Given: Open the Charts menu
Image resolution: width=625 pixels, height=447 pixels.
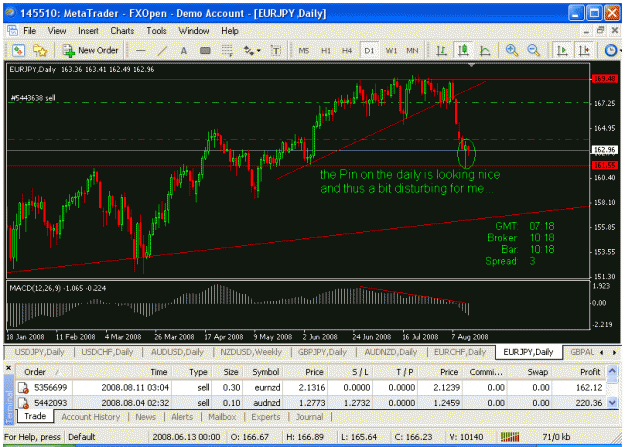Looking at the screenshot, I should pos(122,31).
